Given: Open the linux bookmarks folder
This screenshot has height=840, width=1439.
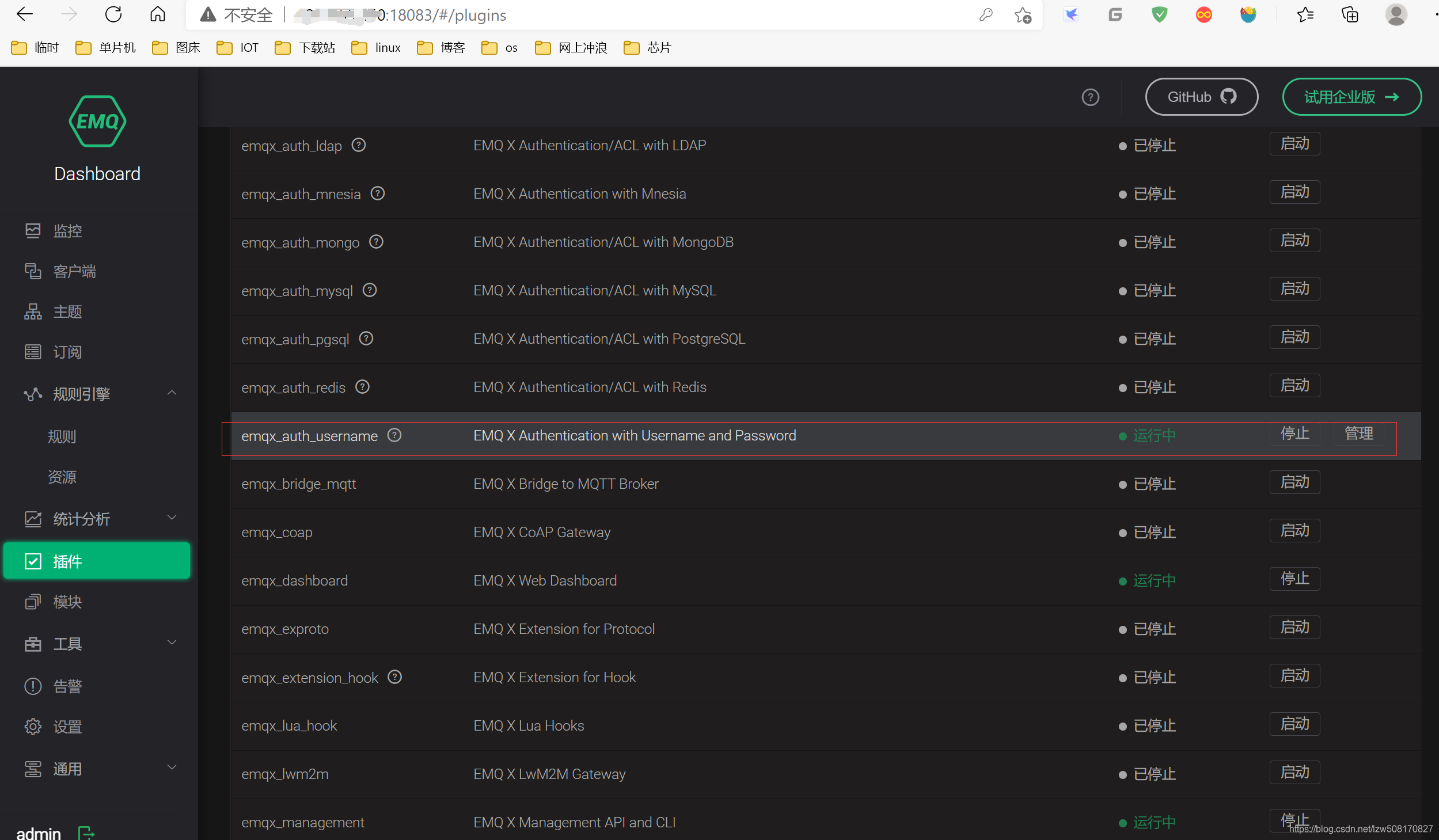Looking at the screenshot, I should pos(376,48).
